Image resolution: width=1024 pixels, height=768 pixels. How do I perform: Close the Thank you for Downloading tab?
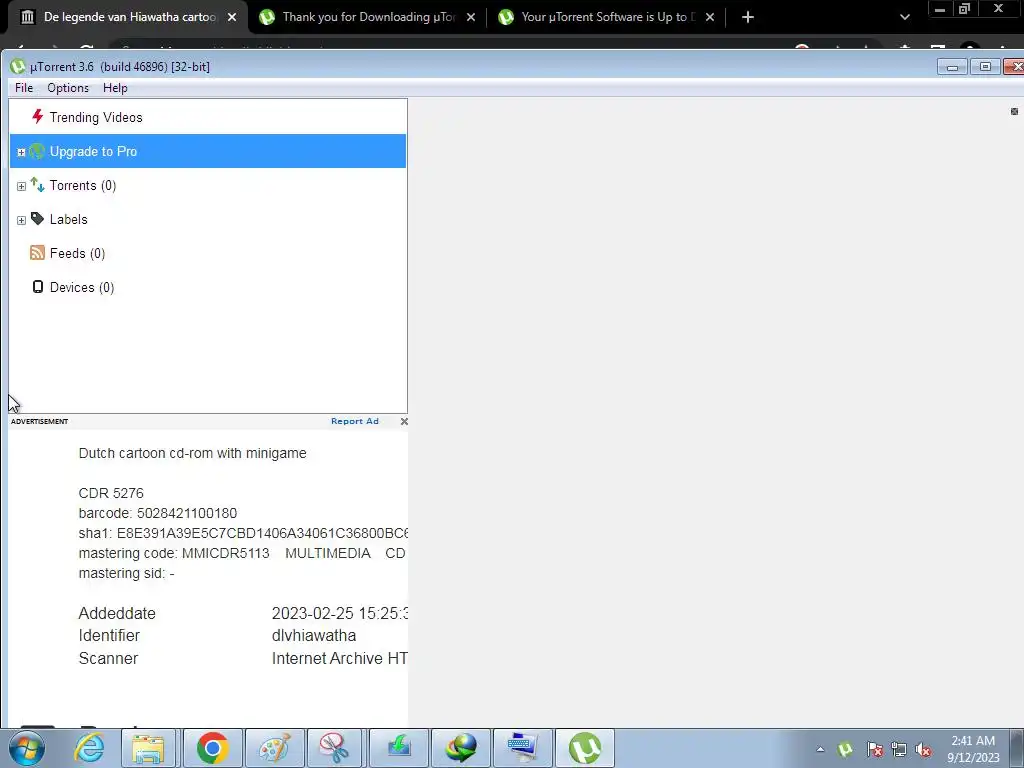click(x=471, y=17)
